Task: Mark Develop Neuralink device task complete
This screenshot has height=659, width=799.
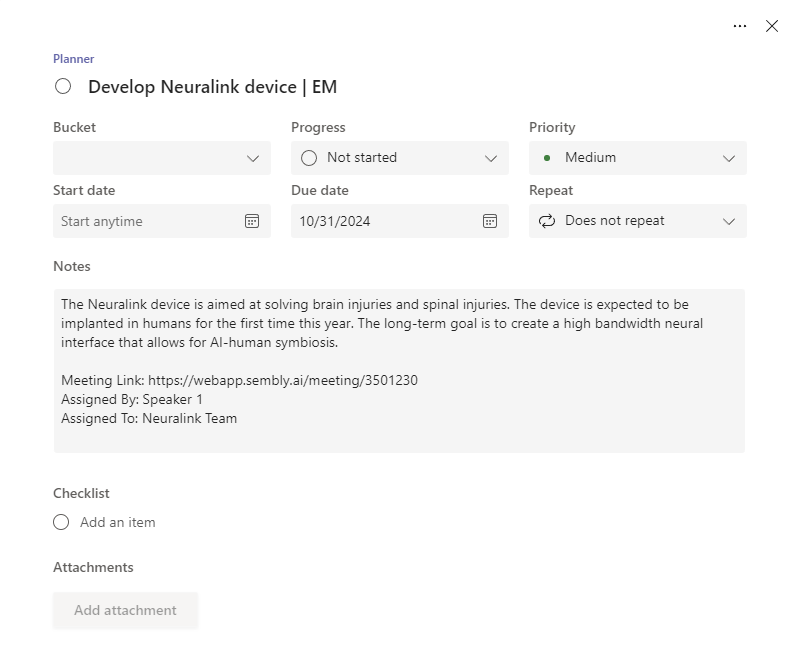Action: click(x=63, y=86)
